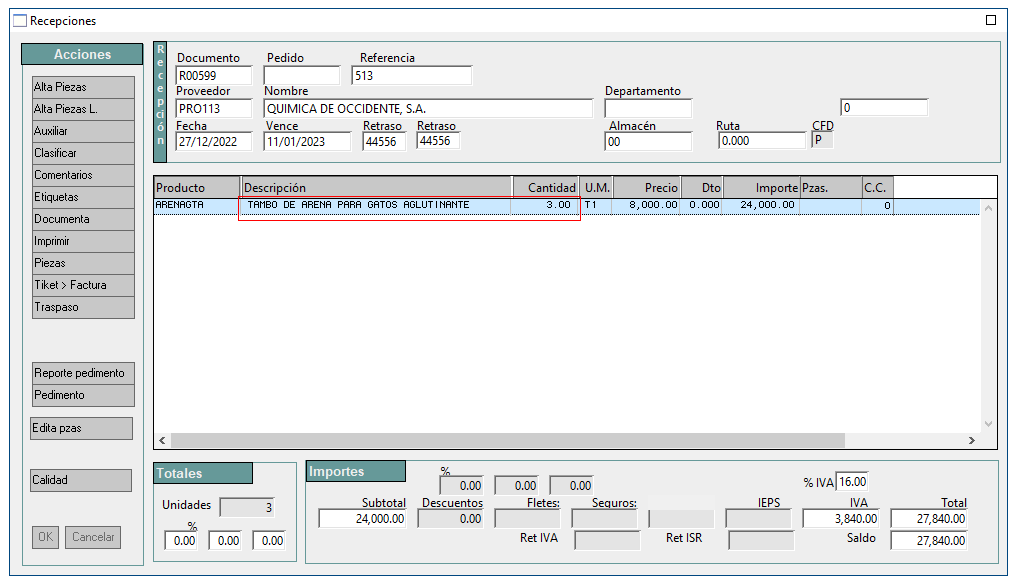Click the Descuentos amount field
Image resolution: width=1015 pixels, height=584 pixels.
[451, 519]
